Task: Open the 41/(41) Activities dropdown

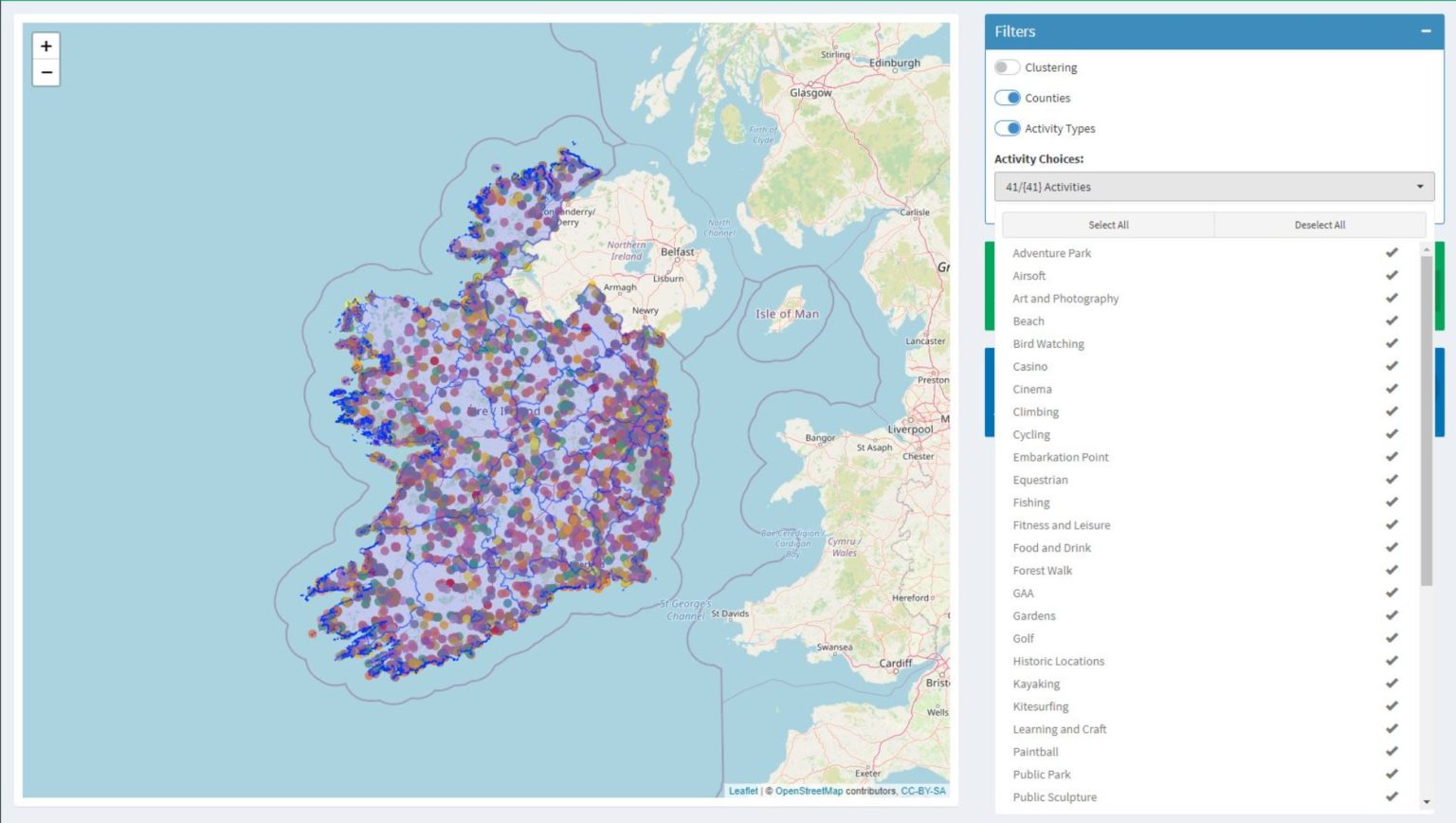Action: tap(1213, 187)
